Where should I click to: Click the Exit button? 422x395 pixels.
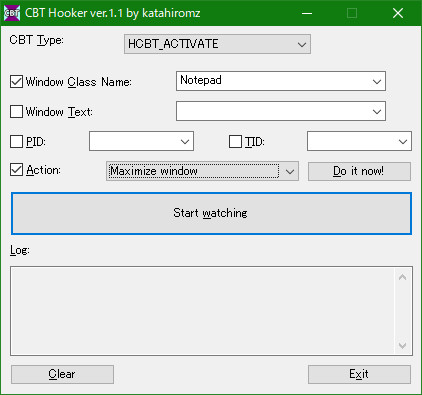click(x=359, y=374)
